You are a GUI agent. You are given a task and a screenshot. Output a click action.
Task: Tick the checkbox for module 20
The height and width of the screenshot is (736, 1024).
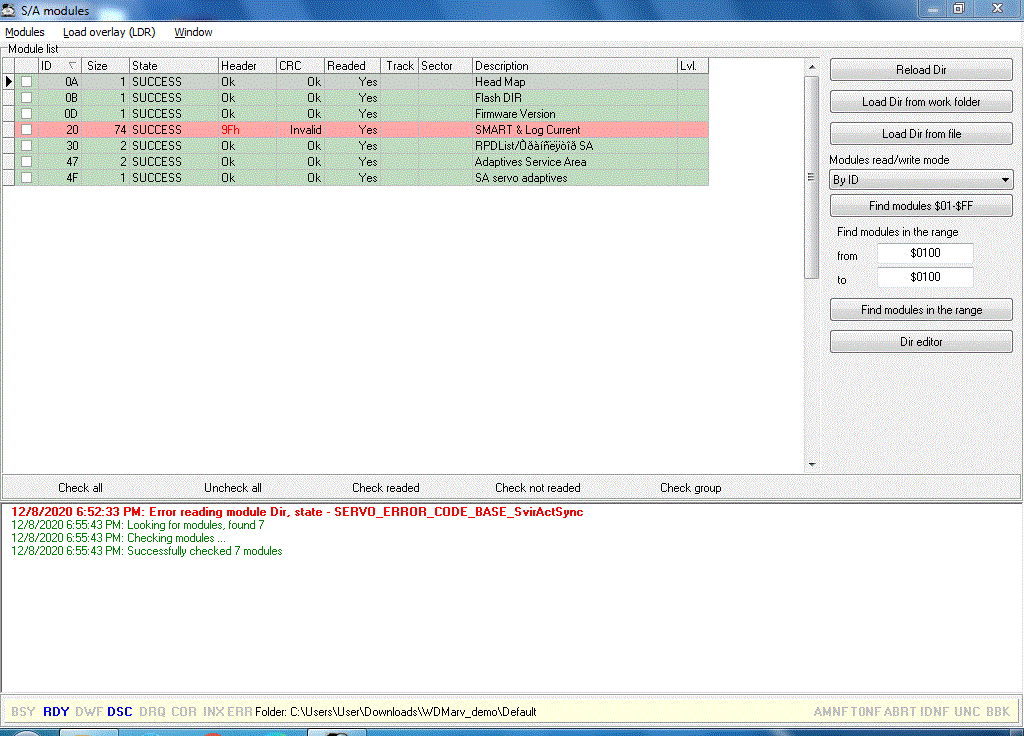pos(27,129)
